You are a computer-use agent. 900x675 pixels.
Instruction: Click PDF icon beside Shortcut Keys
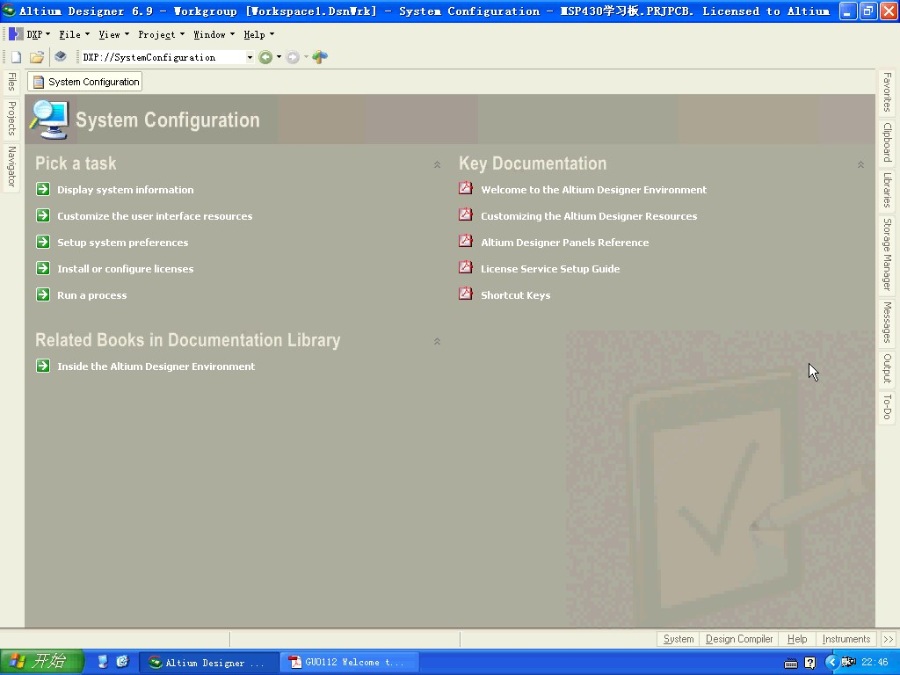point(465,294)
